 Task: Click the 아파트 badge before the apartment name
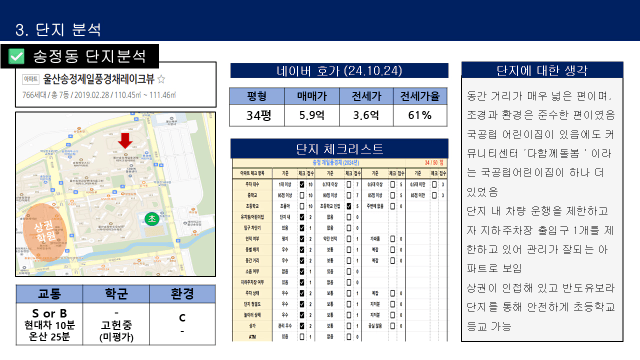click(31, 79)
